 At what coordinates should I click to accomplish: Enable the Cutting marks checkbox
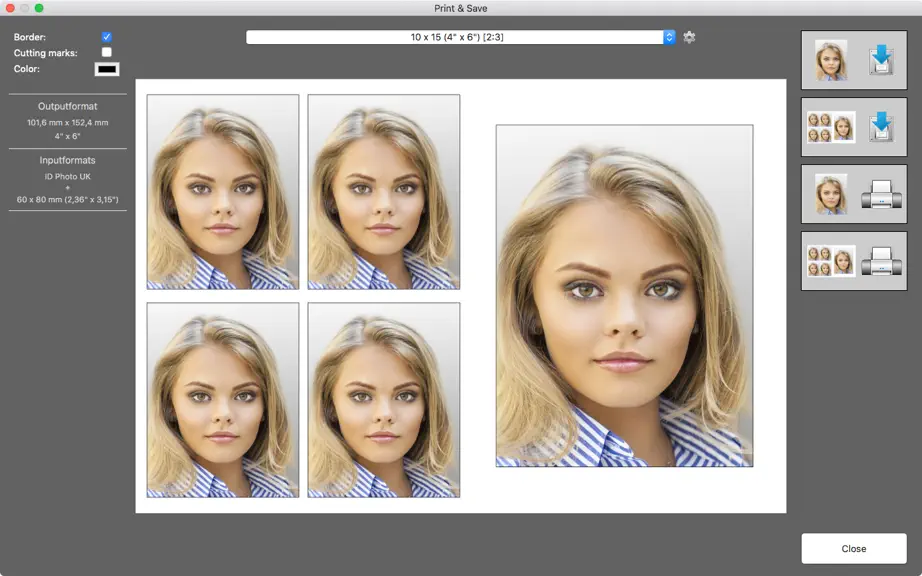(x=106, y=52)
